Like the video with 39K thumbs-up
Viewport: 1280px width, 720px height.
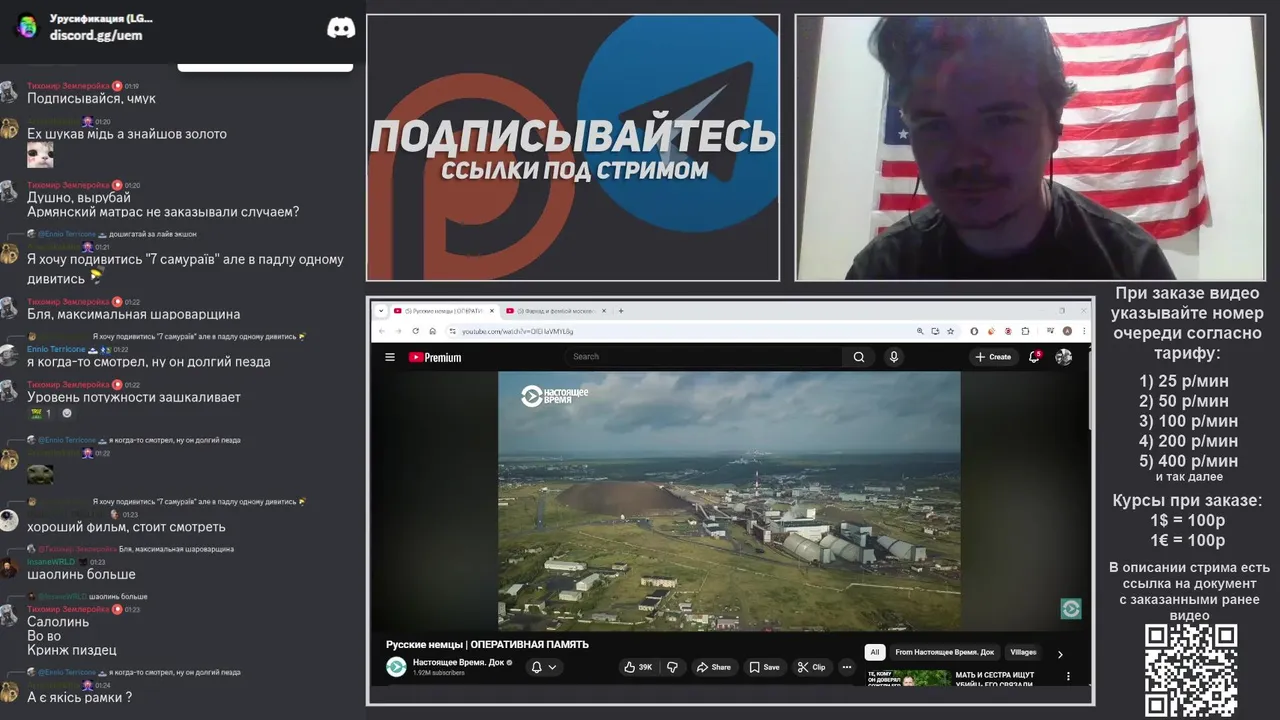638,667
